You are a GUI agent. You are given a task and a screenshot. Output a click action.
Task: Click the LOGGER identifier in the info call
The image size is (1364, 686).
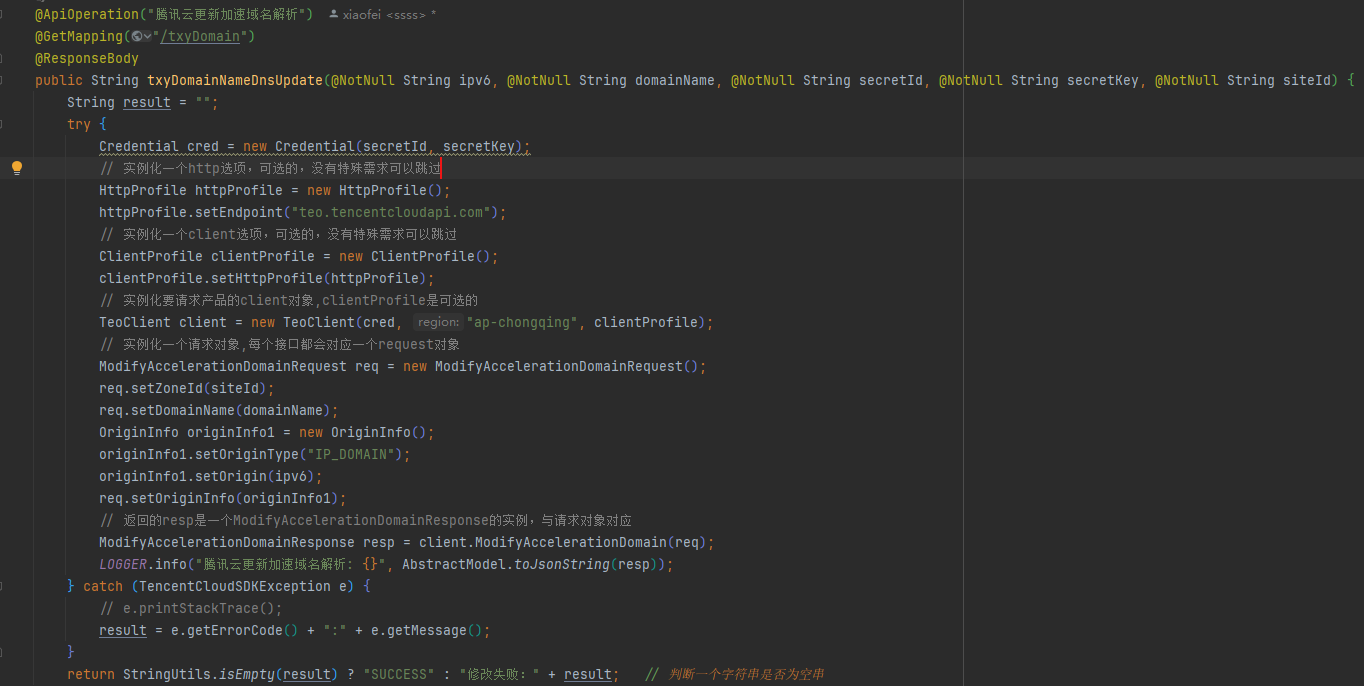point(124,564)
